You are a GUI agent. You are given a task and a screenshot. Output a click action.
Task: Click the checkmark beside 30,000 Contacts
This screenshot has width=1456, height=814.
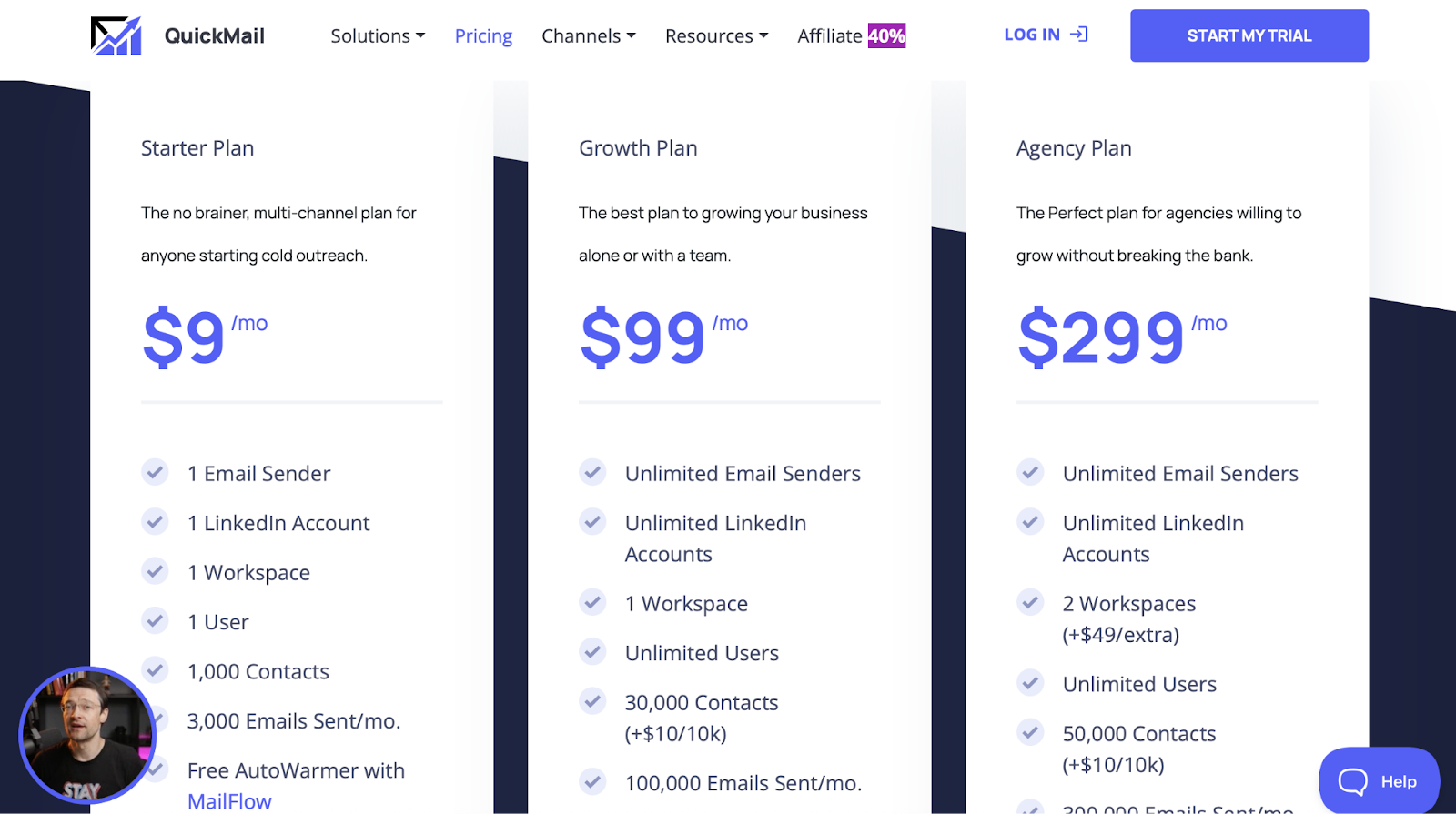[x=592, y=700]
